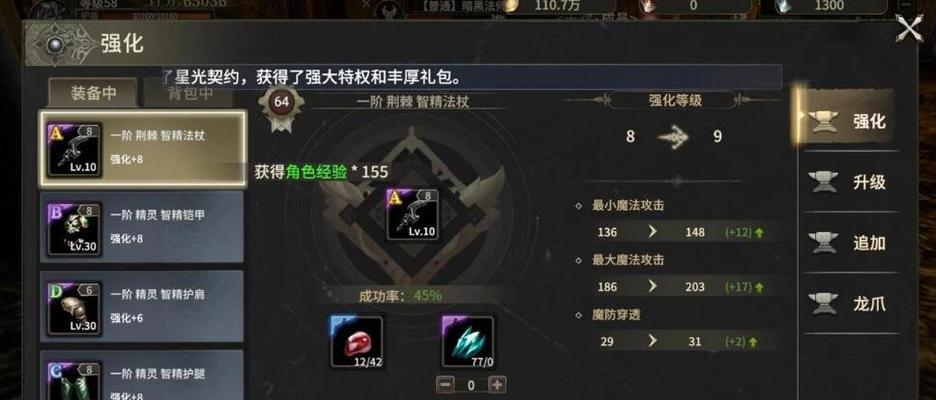Viewport: 936px width, 400px height.
Task: Select the 一阶 精灵 智精护腿 leg armor item
Action: point(142,375)
